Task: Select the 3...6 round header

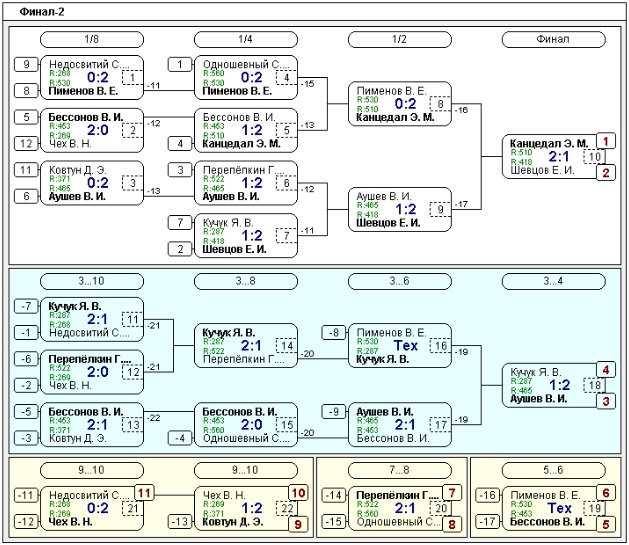Action: 400,281
